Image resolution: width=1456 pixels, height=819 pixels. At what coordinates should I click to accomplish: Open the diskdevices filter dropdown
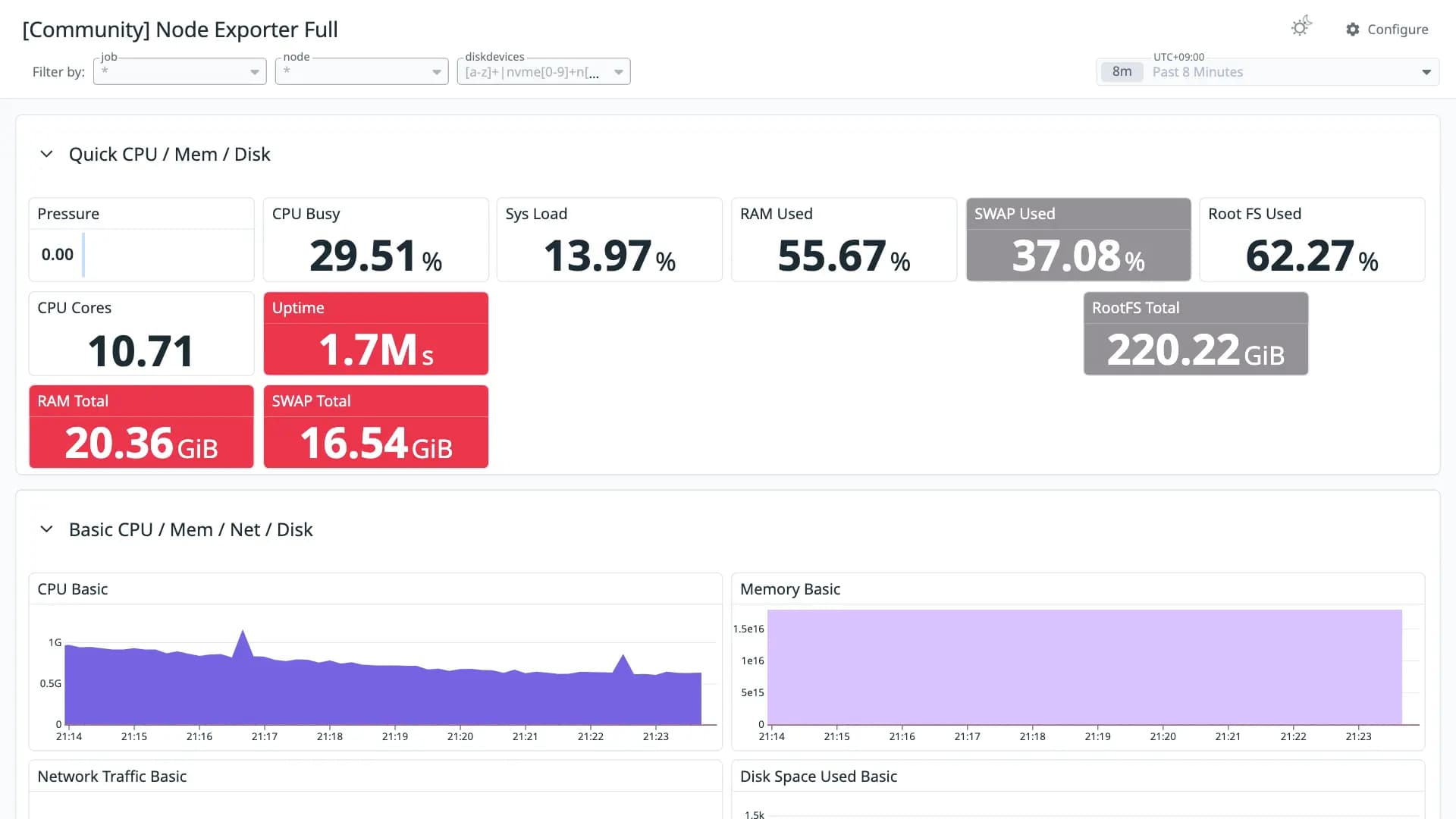click(544, 71)
